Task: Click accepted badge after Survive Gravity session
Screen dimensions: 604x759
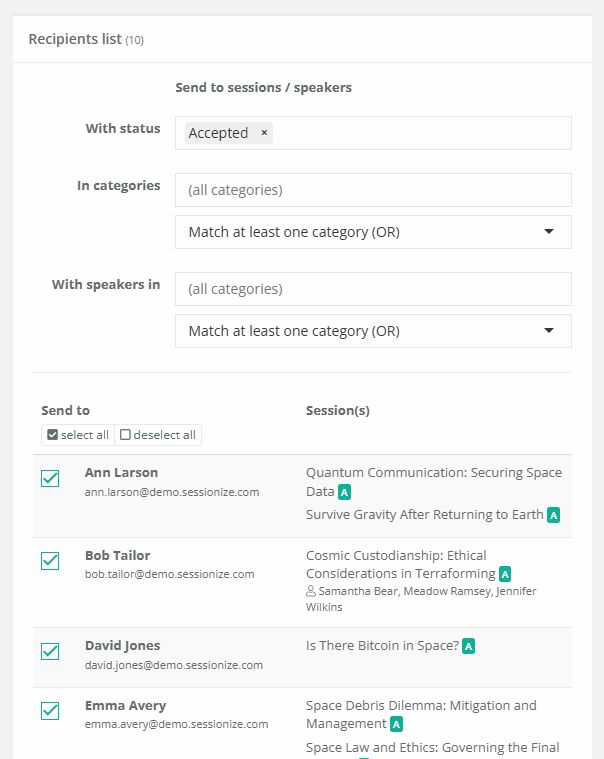Action: click(554, 515)
